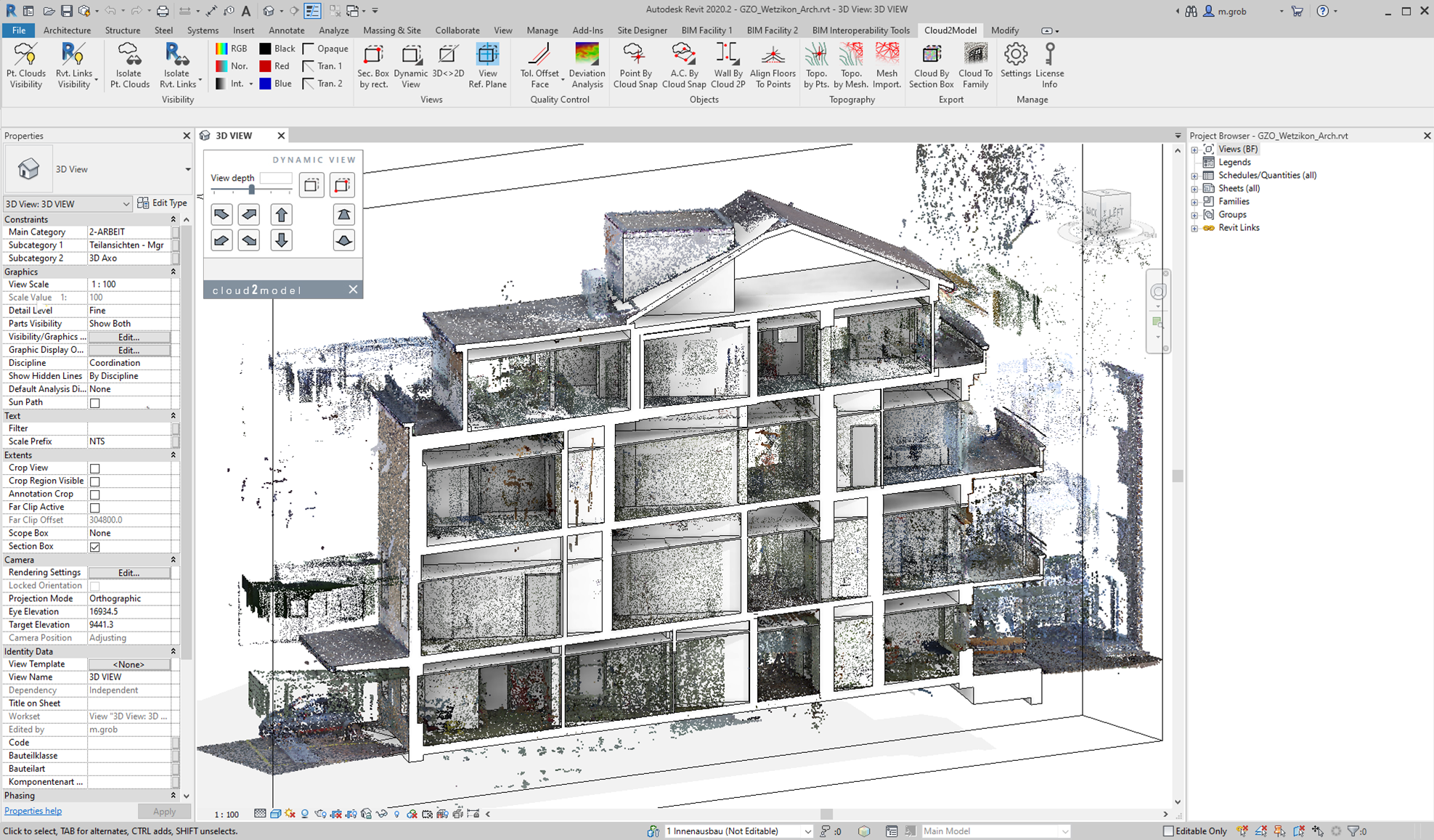Click up arrow in Dynamic View panel
Screen dimensions: 1434x840
coord(282,214)
